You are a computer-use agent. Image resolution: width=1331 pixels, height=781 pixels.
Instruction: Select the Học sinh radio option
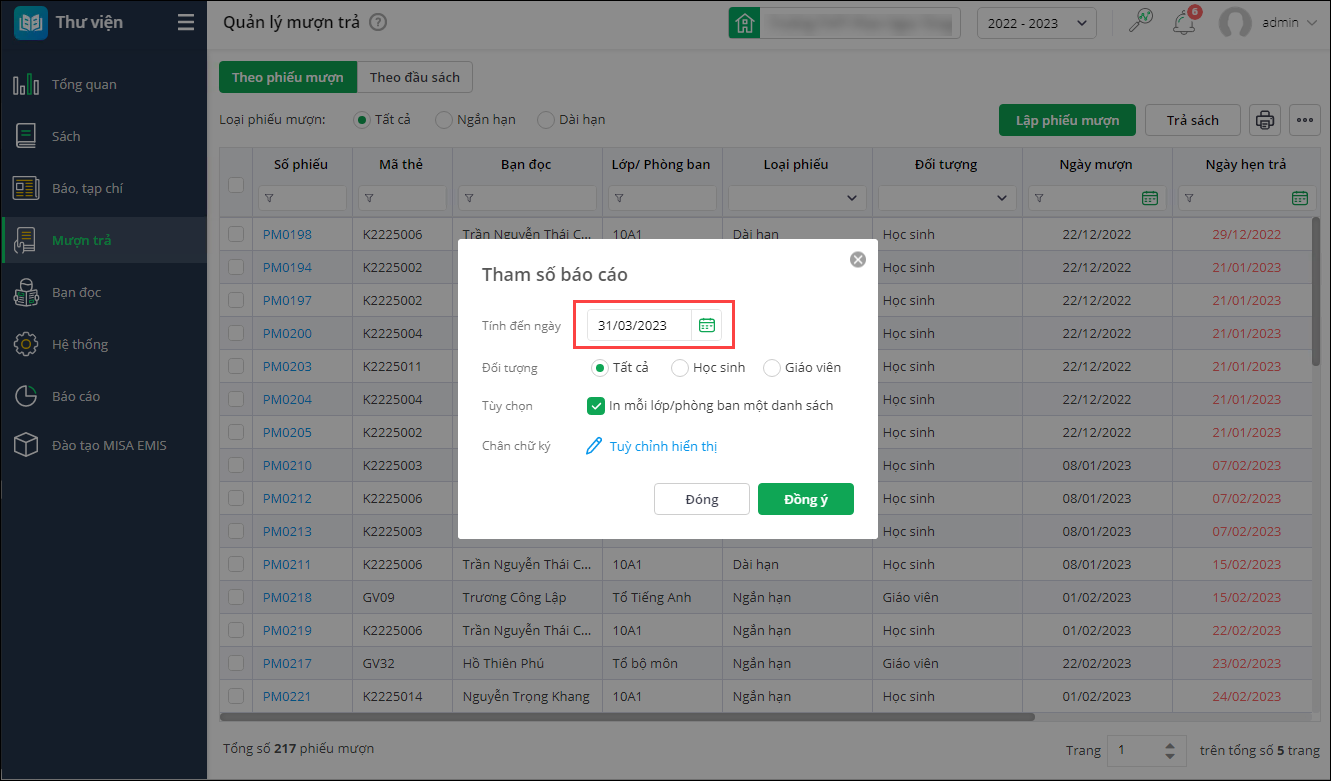click(680, 368)
